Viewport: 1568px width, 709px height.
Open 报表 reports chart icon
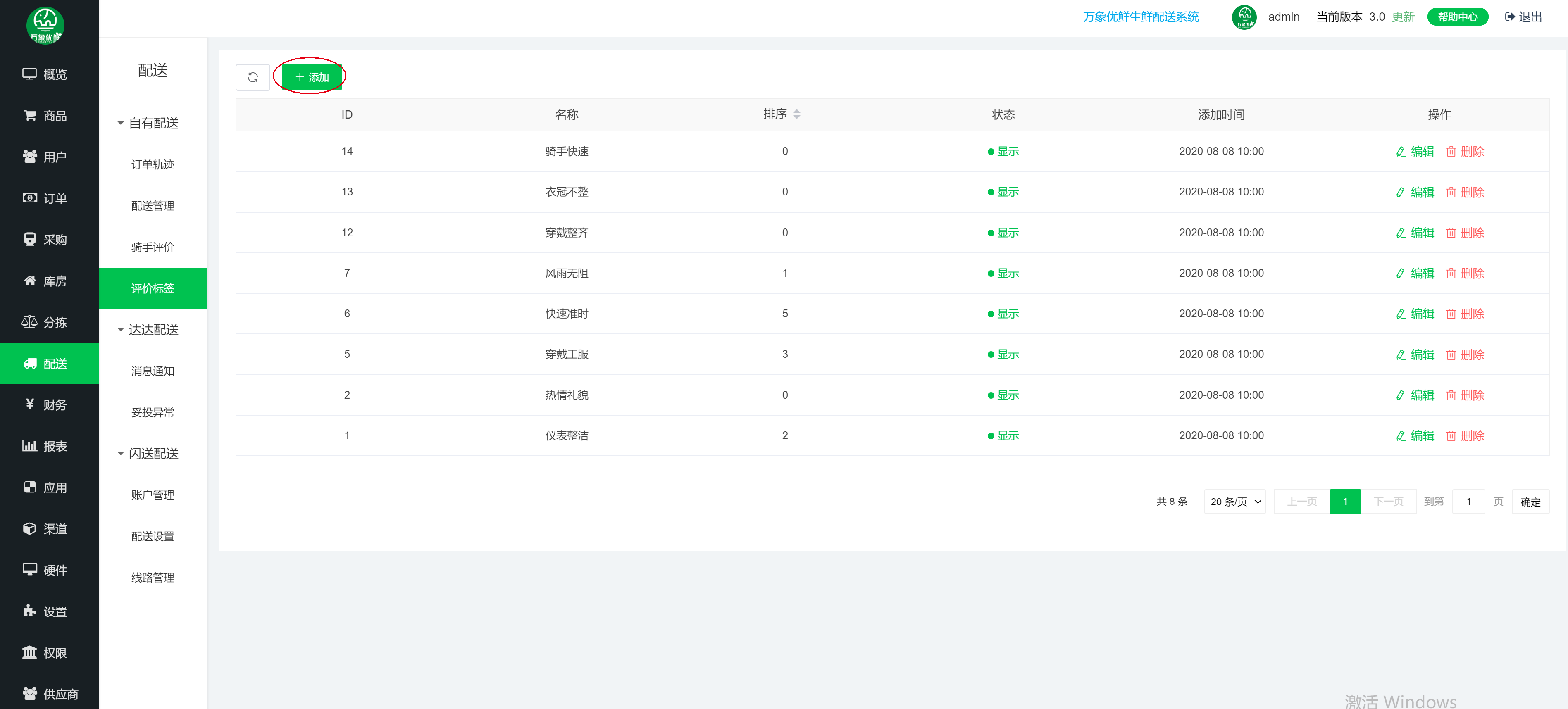30,445
